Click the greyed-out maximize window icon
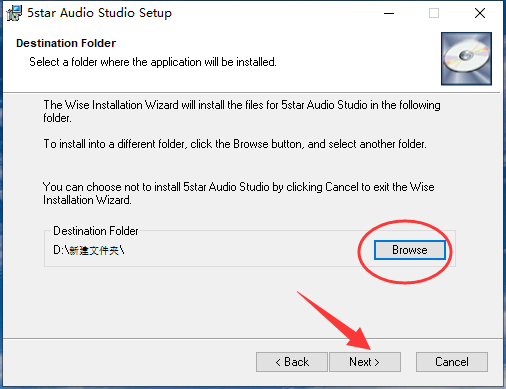This screenshot has width=506, height=389. 434,13
